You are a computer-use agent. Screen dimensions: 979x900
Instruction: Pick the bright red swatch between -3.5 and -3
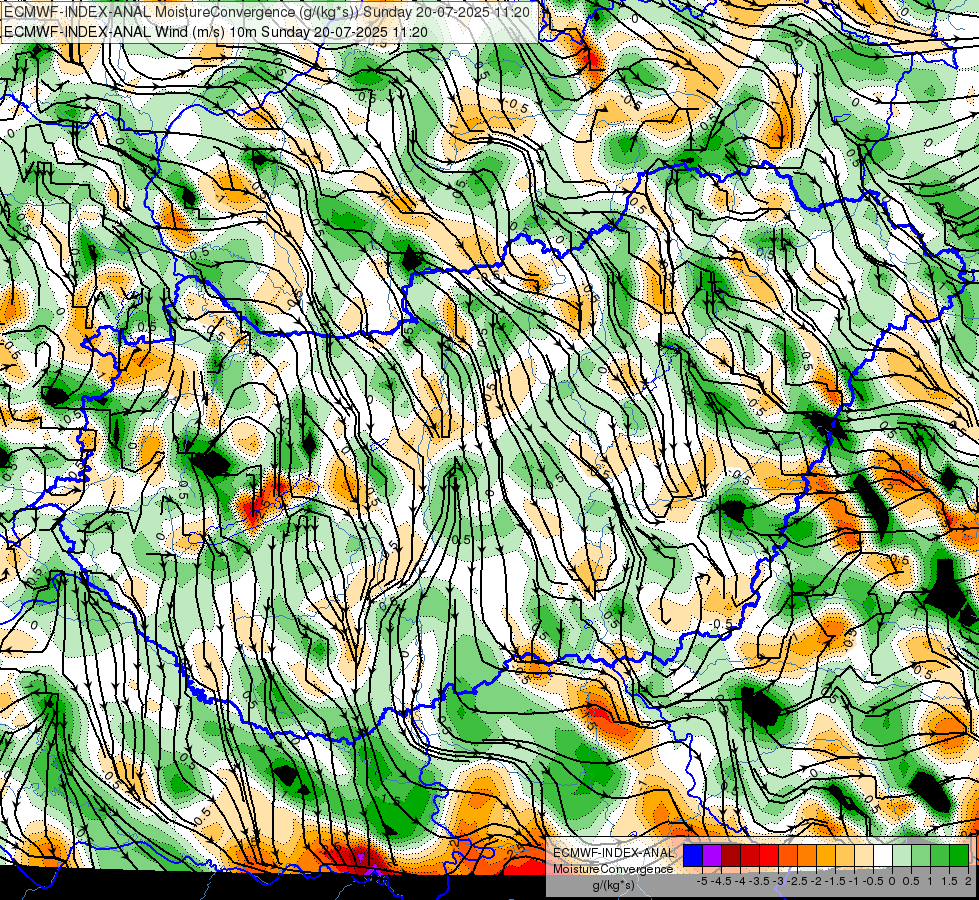pos(769,855)
